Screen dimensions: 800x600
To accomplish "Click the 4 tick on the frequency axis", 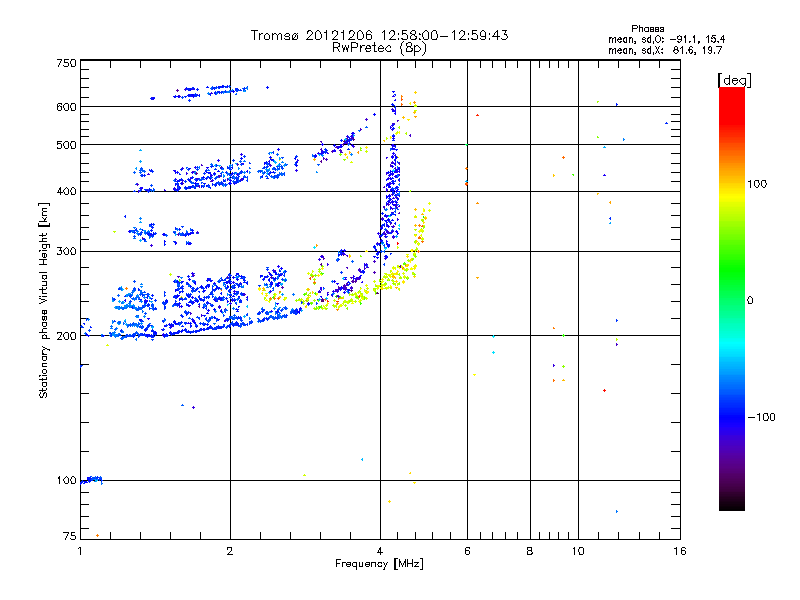I will coord(380,551).
